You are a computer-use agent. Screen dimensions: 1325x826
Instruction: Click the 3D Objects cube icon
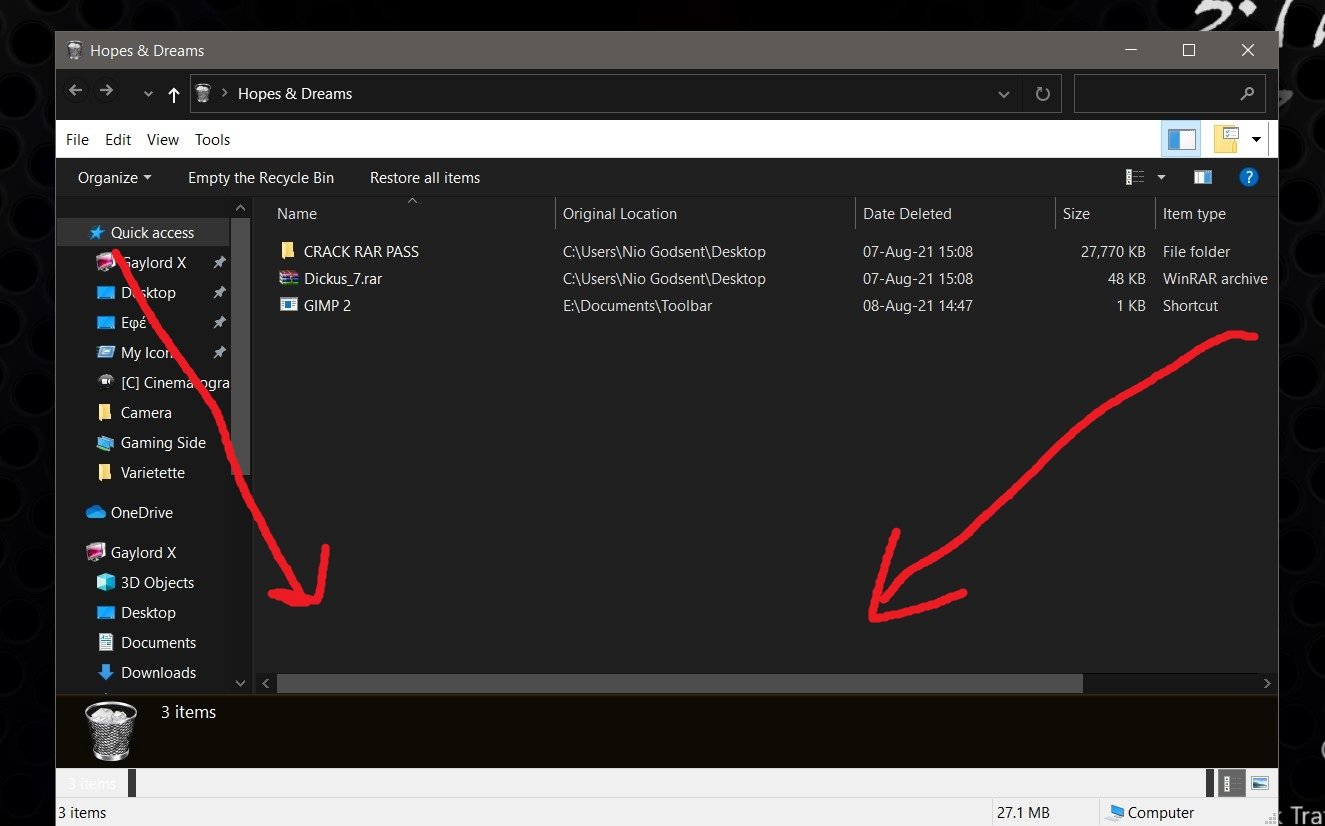click(x=105, y=582)
